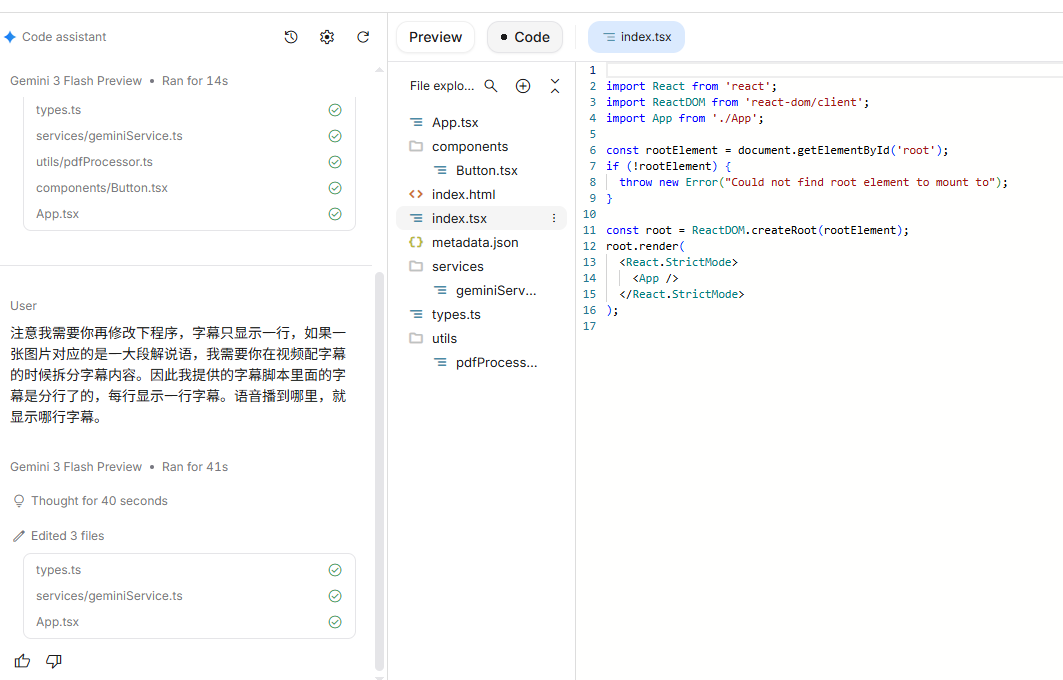The width and height of the screenshot is (1063, 680).
Task: Toggle the utils folder
Action: tap(444, 338)
